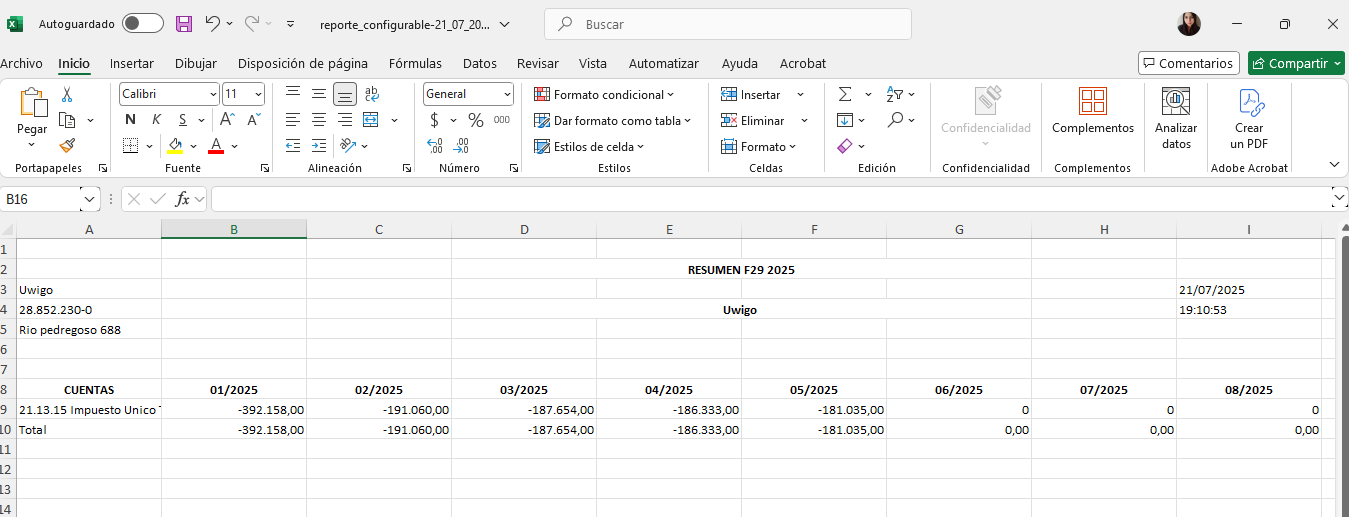Open the General number format dropdown
Image resolution: width=1349 pixels, height=517 pixels.
coord(507,94)
